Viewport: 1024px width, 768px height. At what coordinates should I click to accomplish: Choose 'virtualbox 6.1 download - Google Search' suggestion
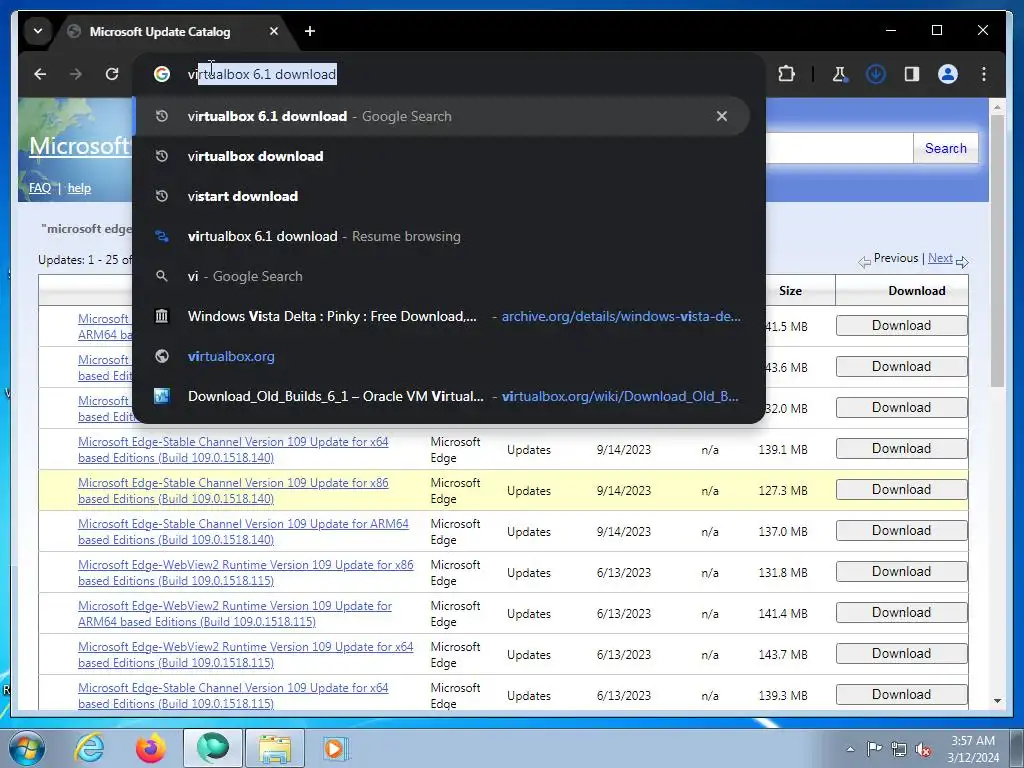(x=441, y=116)
